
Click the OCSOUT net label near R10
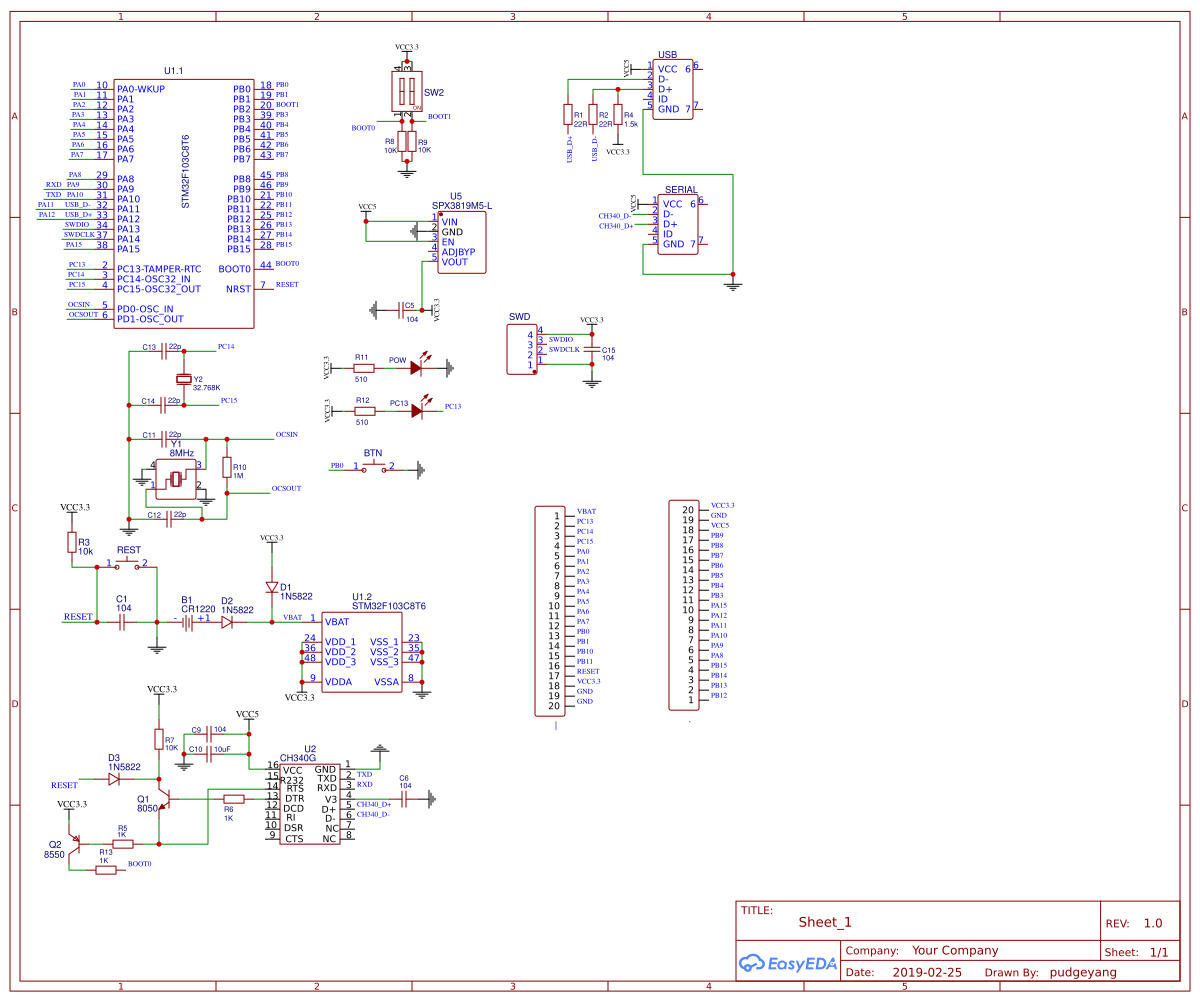[286, 488]
